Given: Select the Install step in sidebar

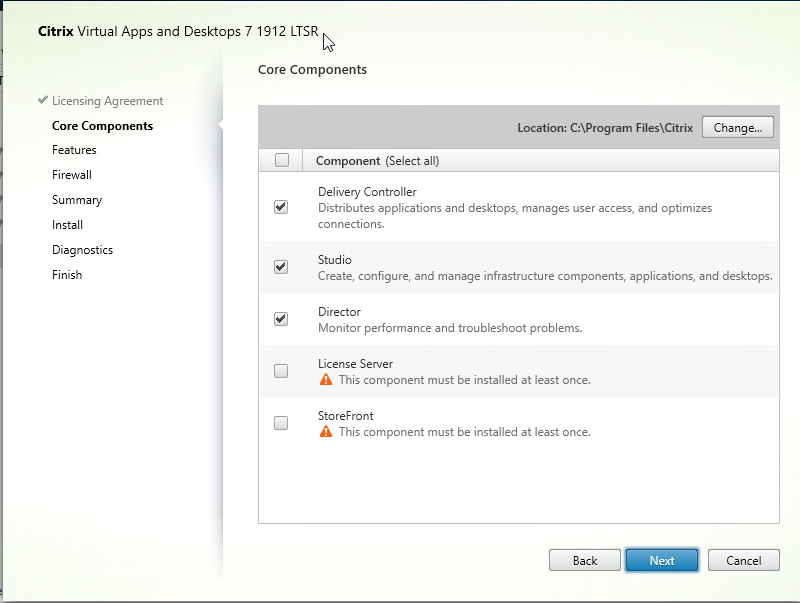Looking at the screenshot, I should (67, 225).
